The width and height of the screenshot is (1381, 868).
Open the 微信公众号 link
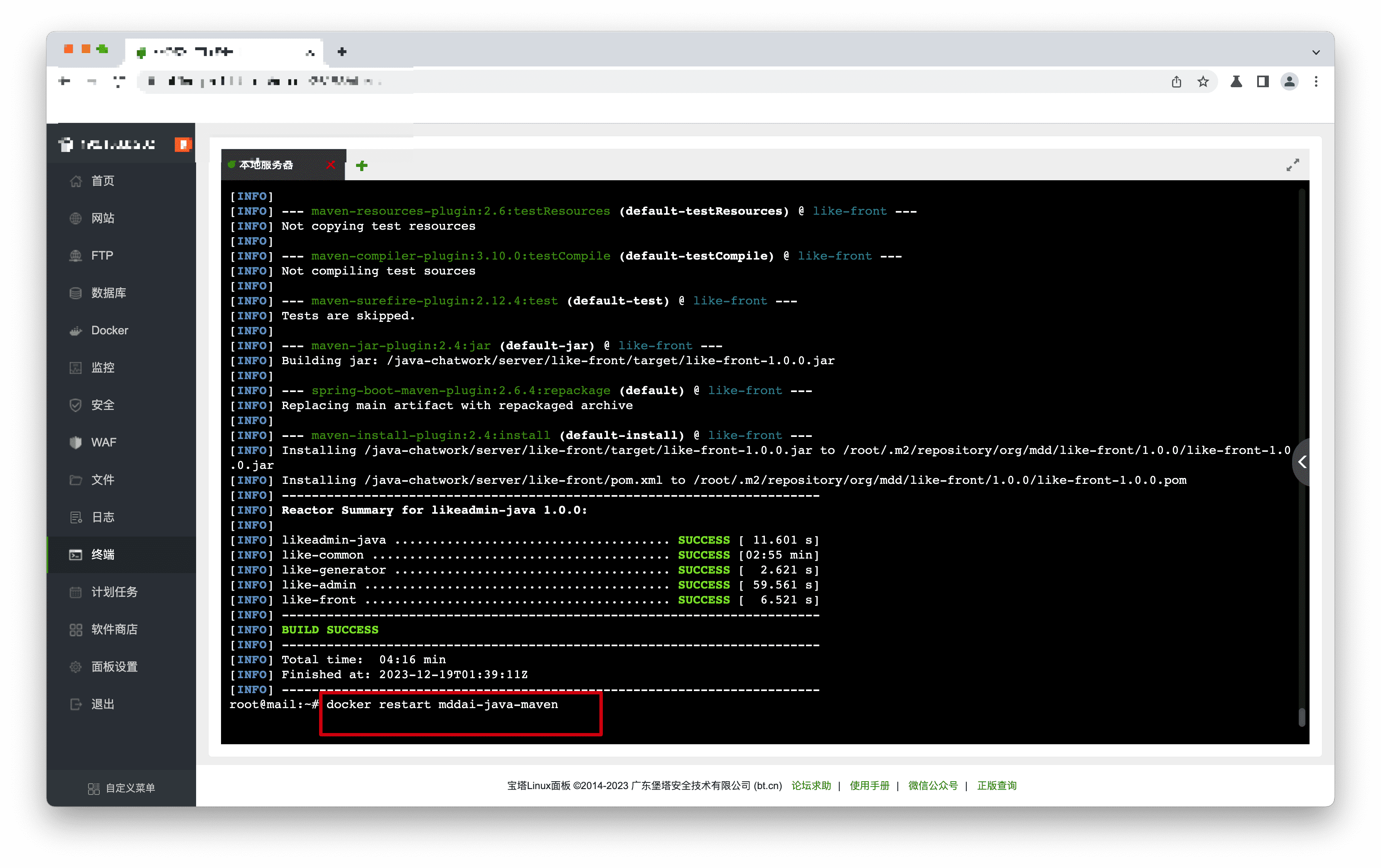(933, 785)
